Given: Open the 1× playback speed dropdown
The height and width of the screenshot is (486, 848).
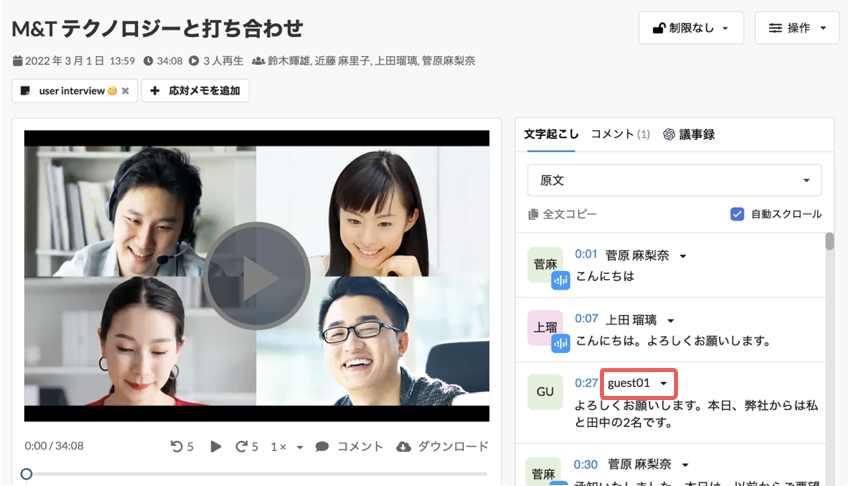Looking at the screenshot, I should (287, 447).
